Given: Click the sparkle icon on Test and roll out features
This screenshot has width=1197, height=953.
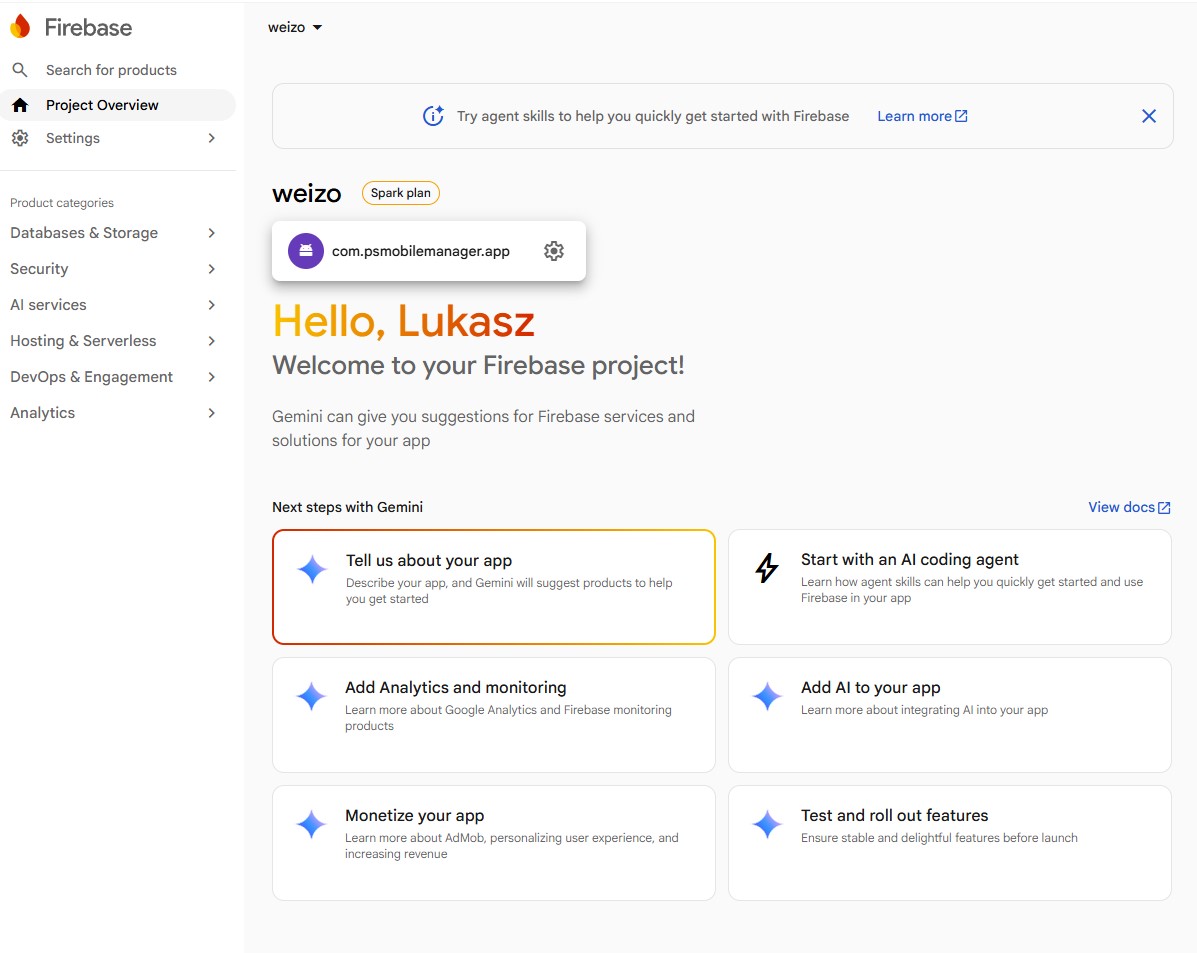Looking at the screenshot, I should pyautogui.click(x=767, y=825).
